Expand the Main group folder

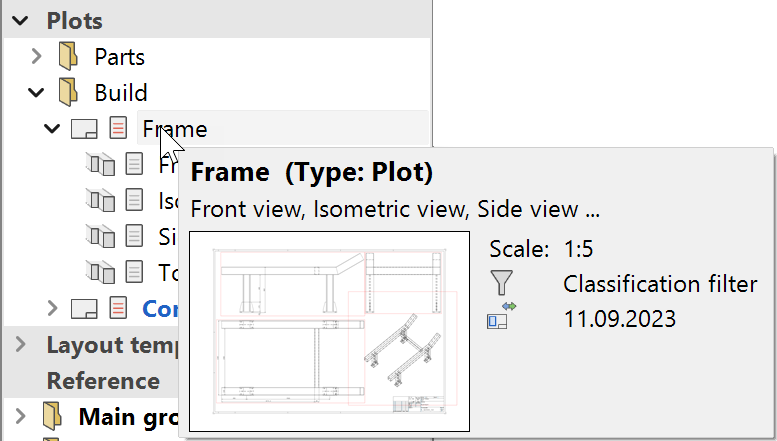20,415
